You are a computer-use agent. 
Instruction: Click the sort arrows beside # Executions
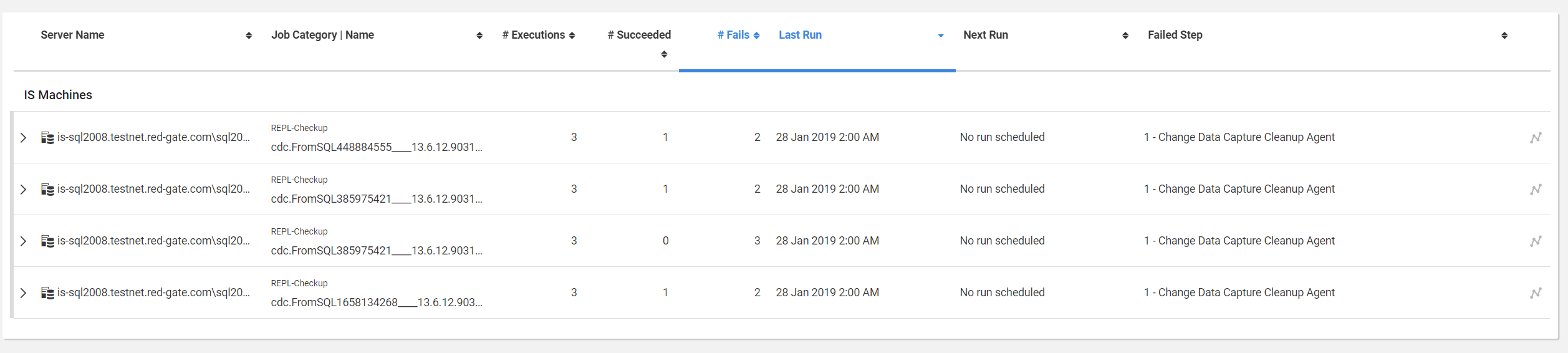pos(572,36)
